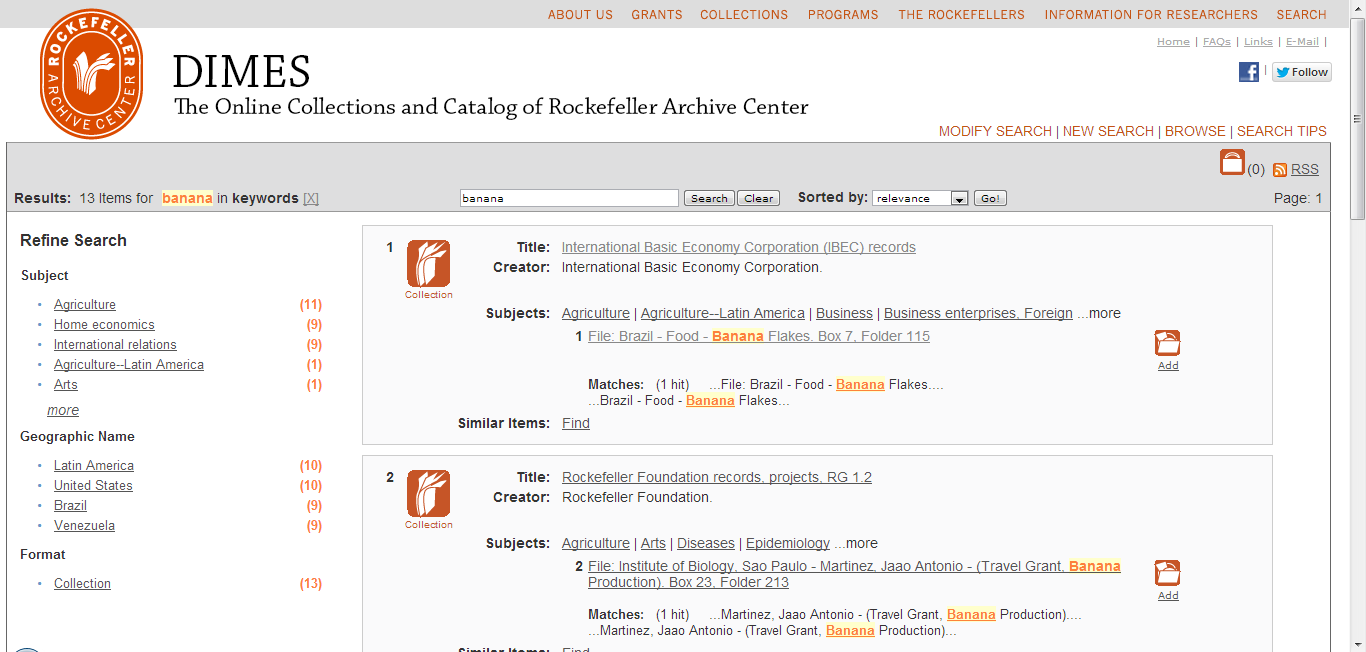
Task: Open the Links link in the header
Action: (1258, 42)
